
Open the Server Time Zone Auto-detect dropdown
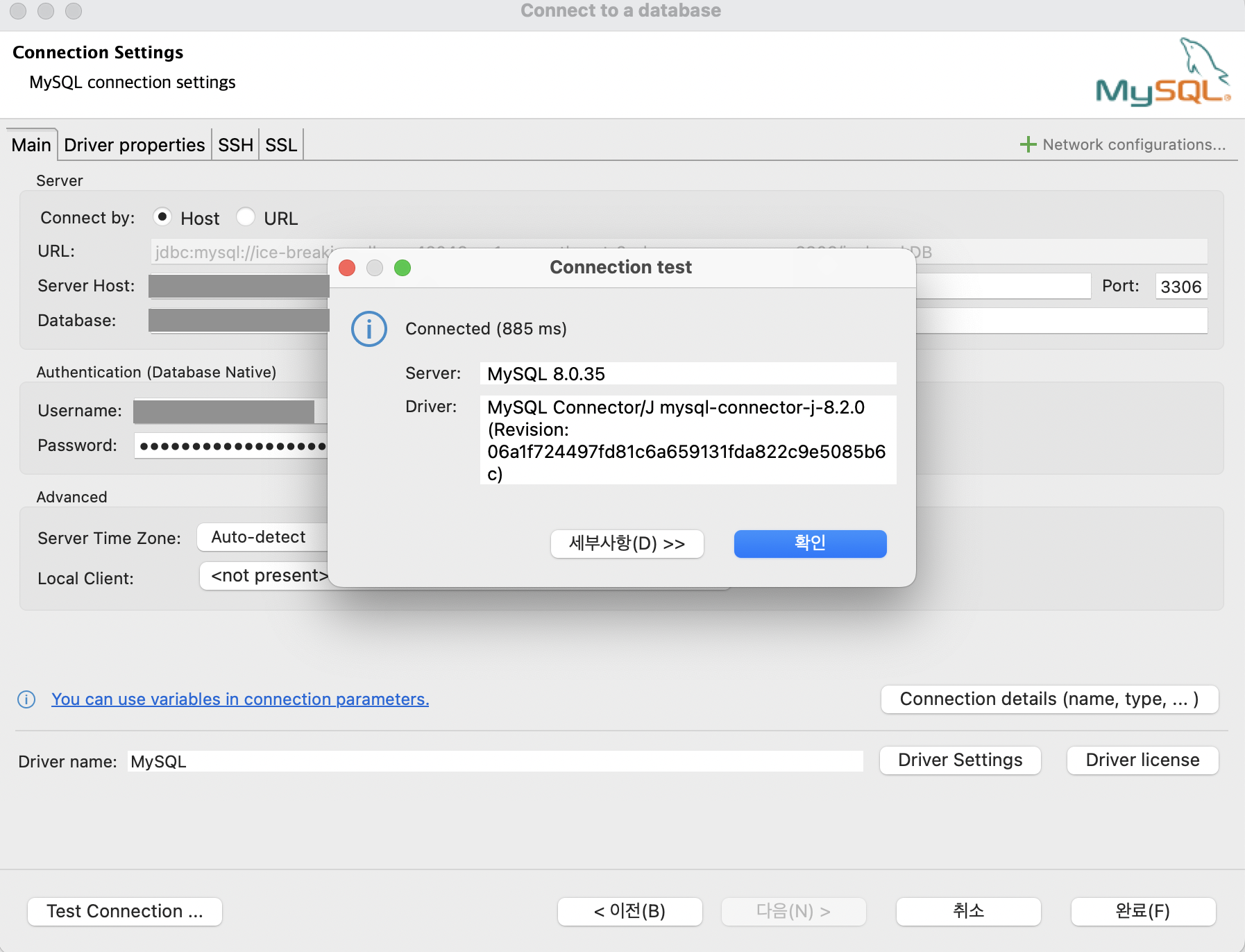[262, 537]
